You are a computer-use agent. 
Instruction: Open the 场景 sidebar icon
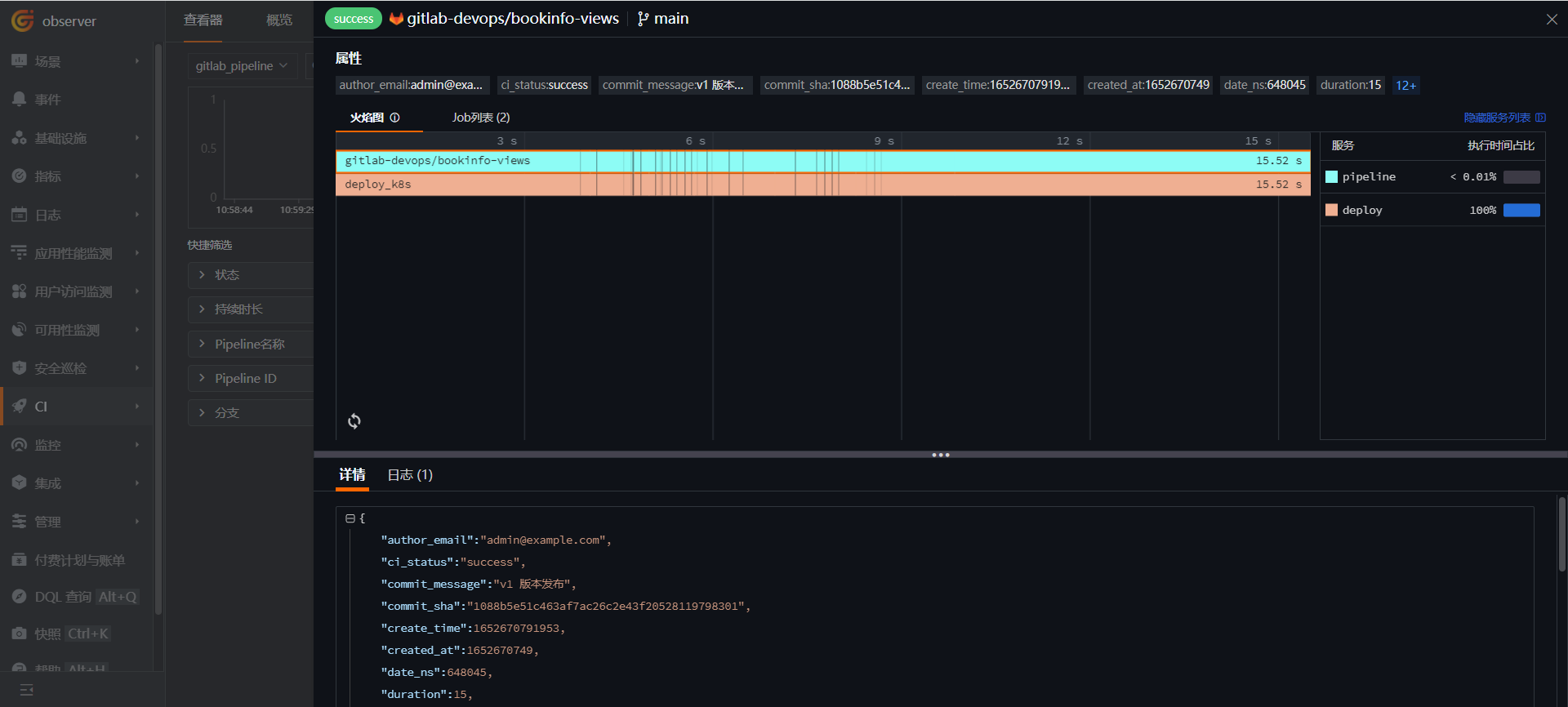[19, 61]
